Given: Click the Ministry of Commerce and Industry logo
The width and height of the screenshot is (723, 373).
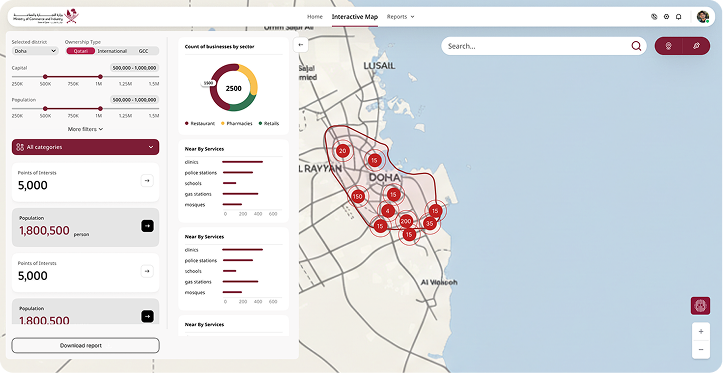Looking at the screenshot, I should click(46, 17).
